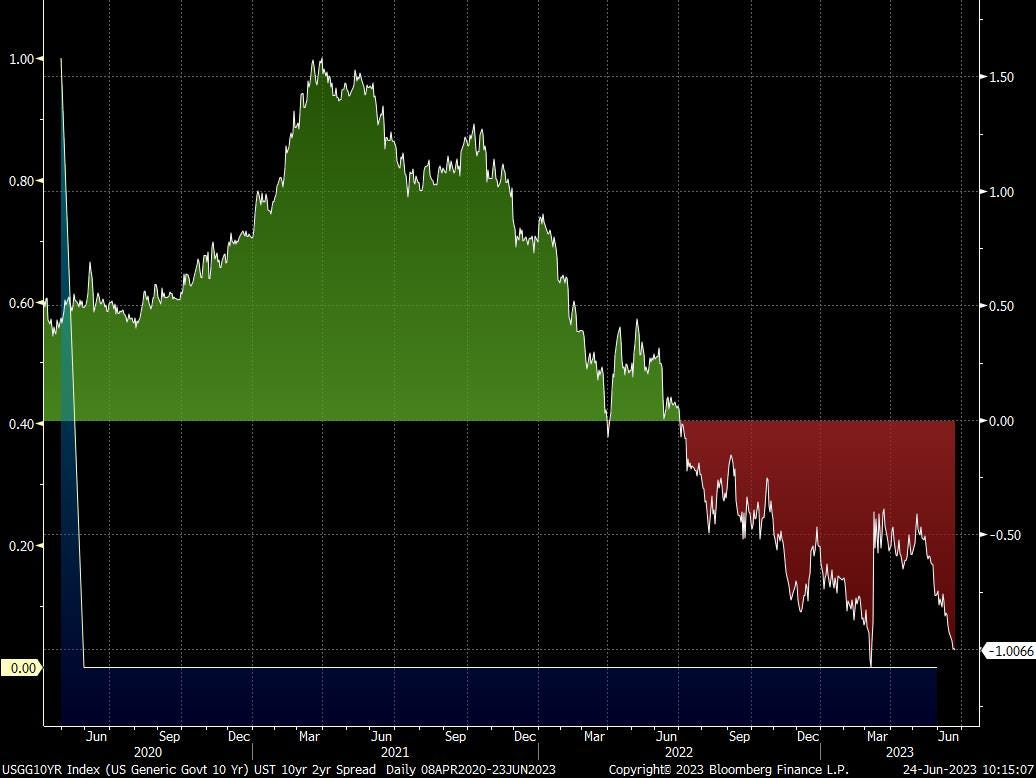The image size is (1036, 778).
Task: Click the Mar month label near 2023
Action: click(877, 736)
